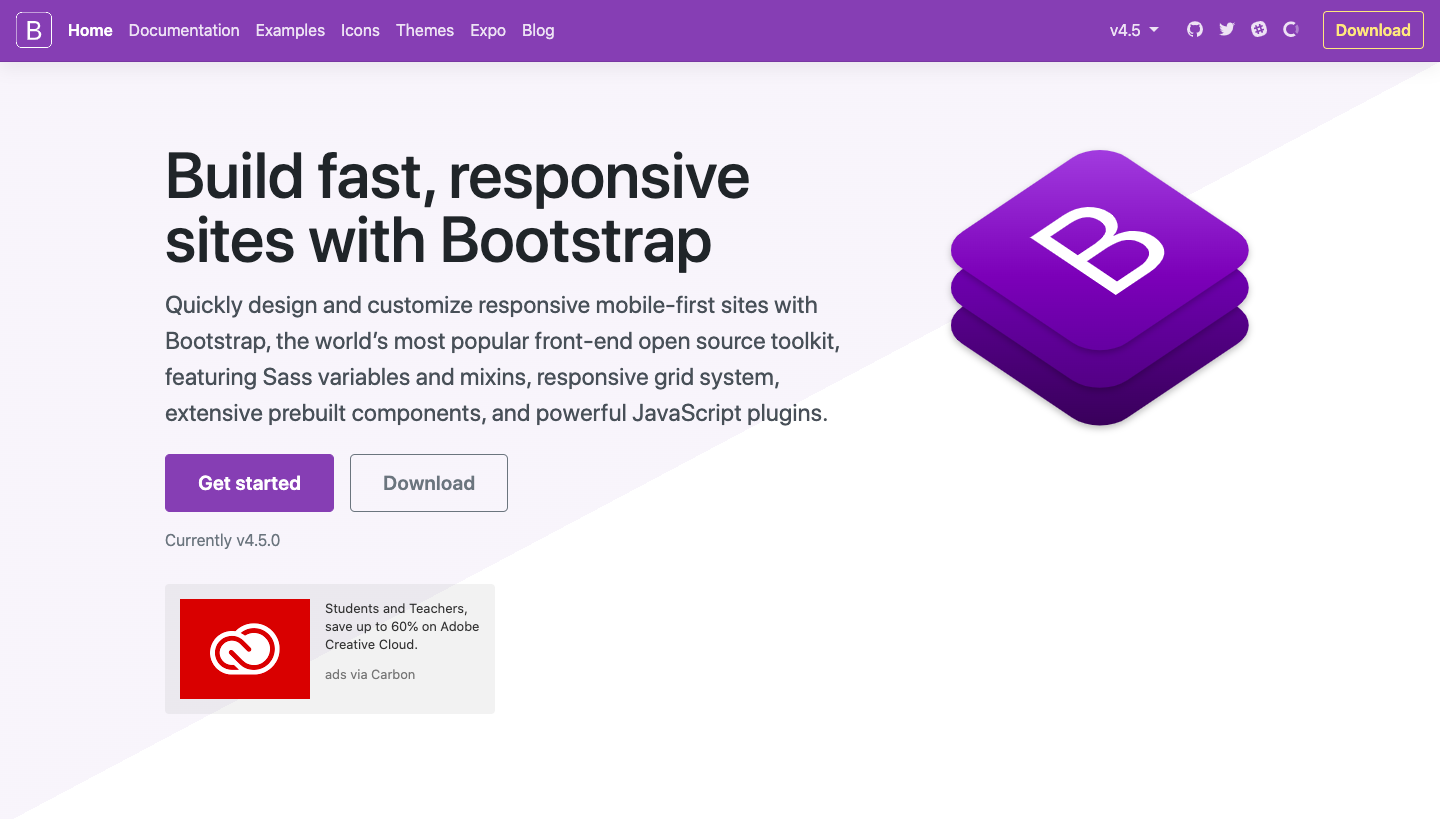Click the 'Build fast, responsive sites' heading
Screen dimensions: 1440x819
[x=457, y=207]
